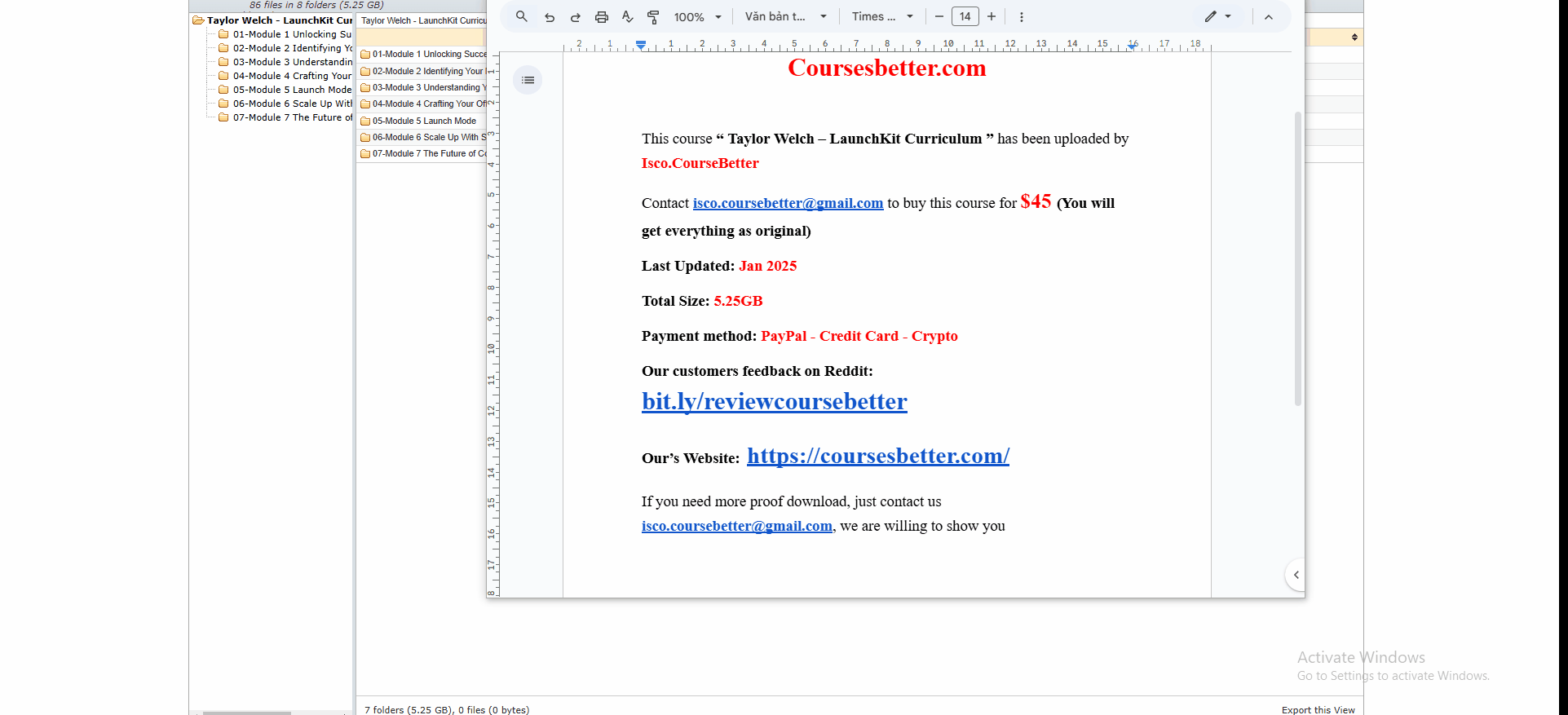Undo the last action
Image resolution: width=1568 pixels, height=715 pixels.
[550, 16]
